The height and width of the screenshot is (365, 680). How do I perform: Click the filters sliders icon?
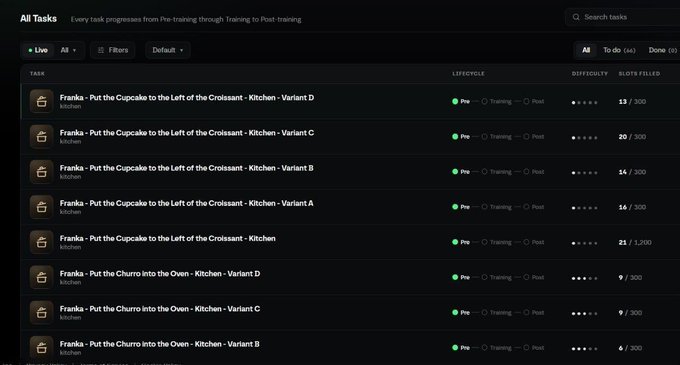[101, 50]
